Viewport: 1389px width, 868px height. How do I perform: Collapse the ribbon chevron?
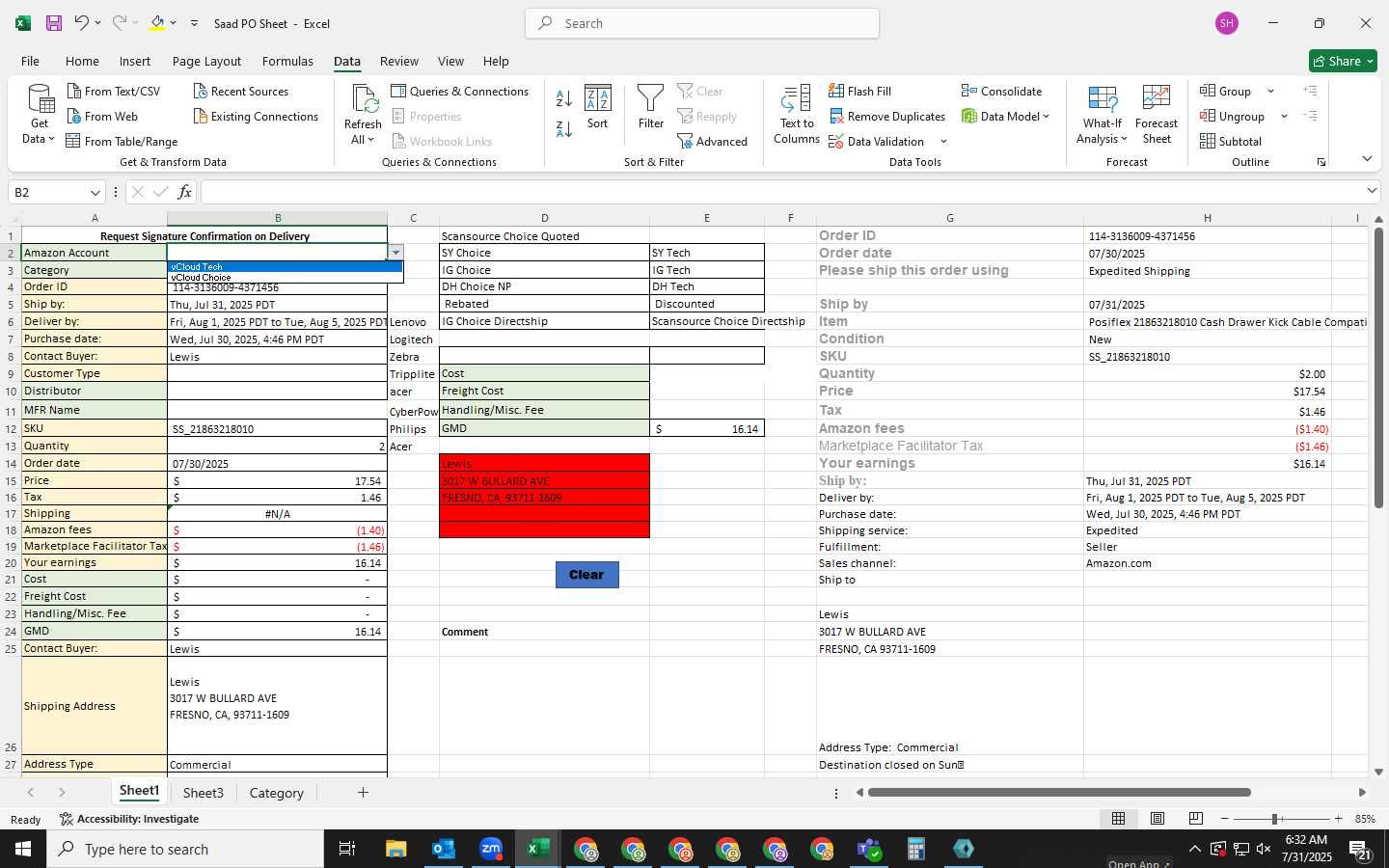coord(1367,158)
